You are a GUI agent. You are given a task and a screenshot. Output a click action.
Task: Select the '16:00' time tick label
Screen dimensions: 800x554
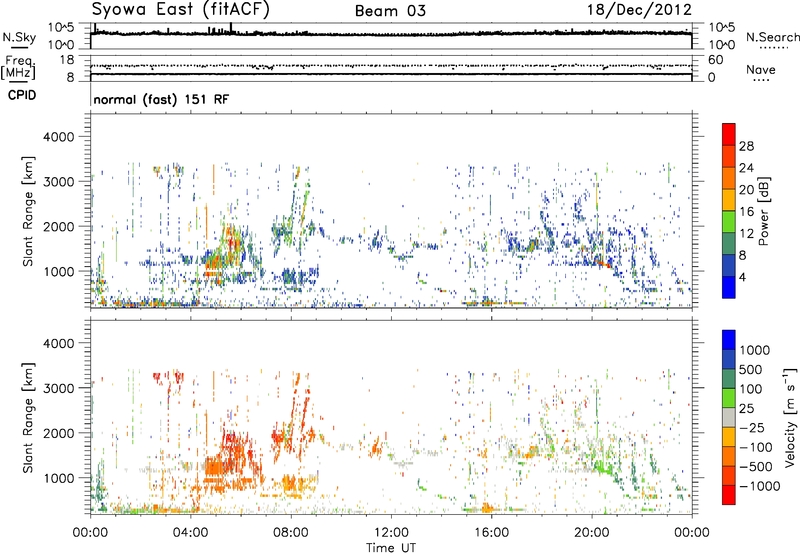[x=491, y=533]
